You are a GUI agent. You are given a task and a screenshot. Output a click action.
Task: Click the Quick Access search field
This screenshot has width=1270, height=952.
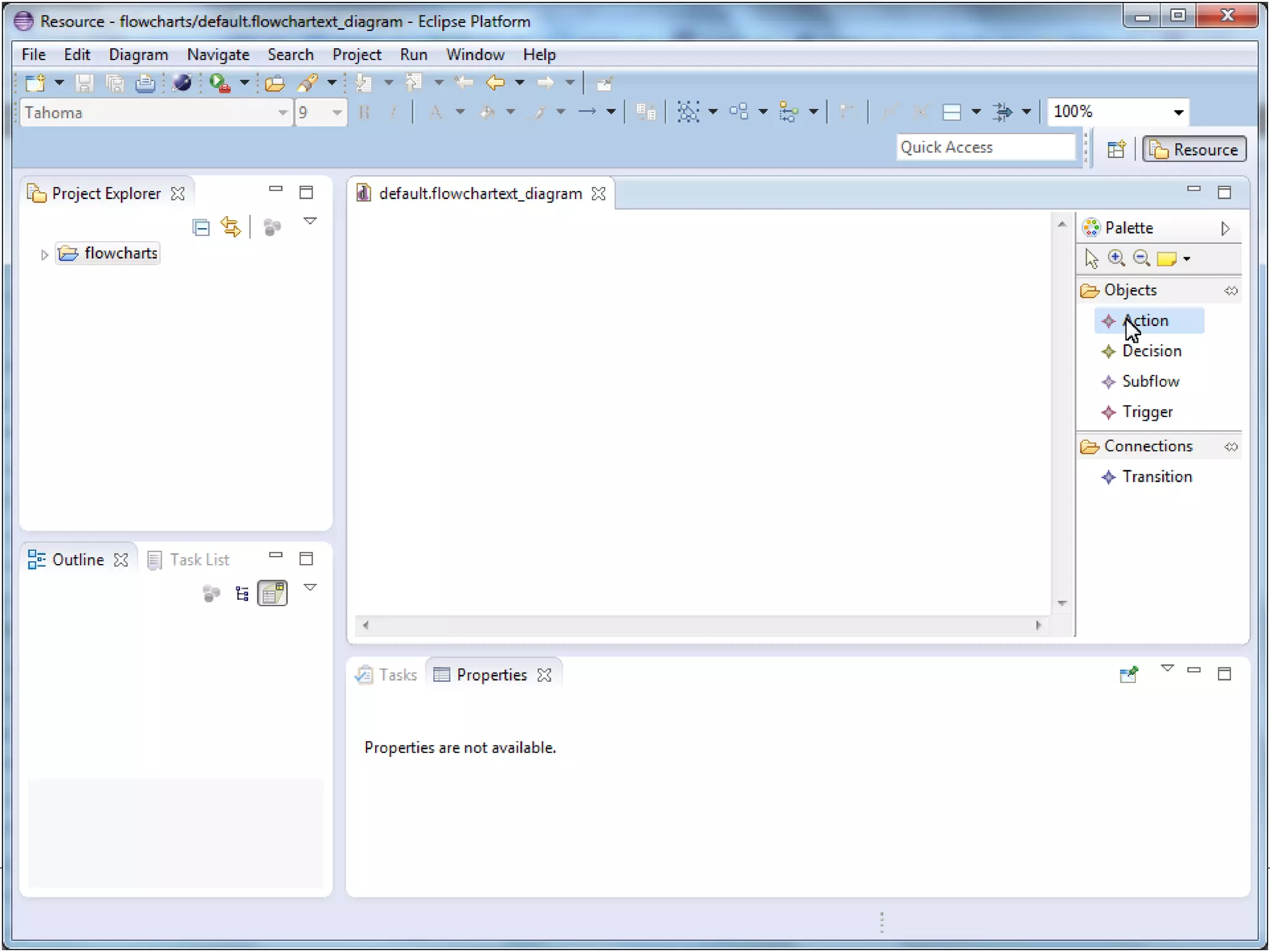(985, 148)
